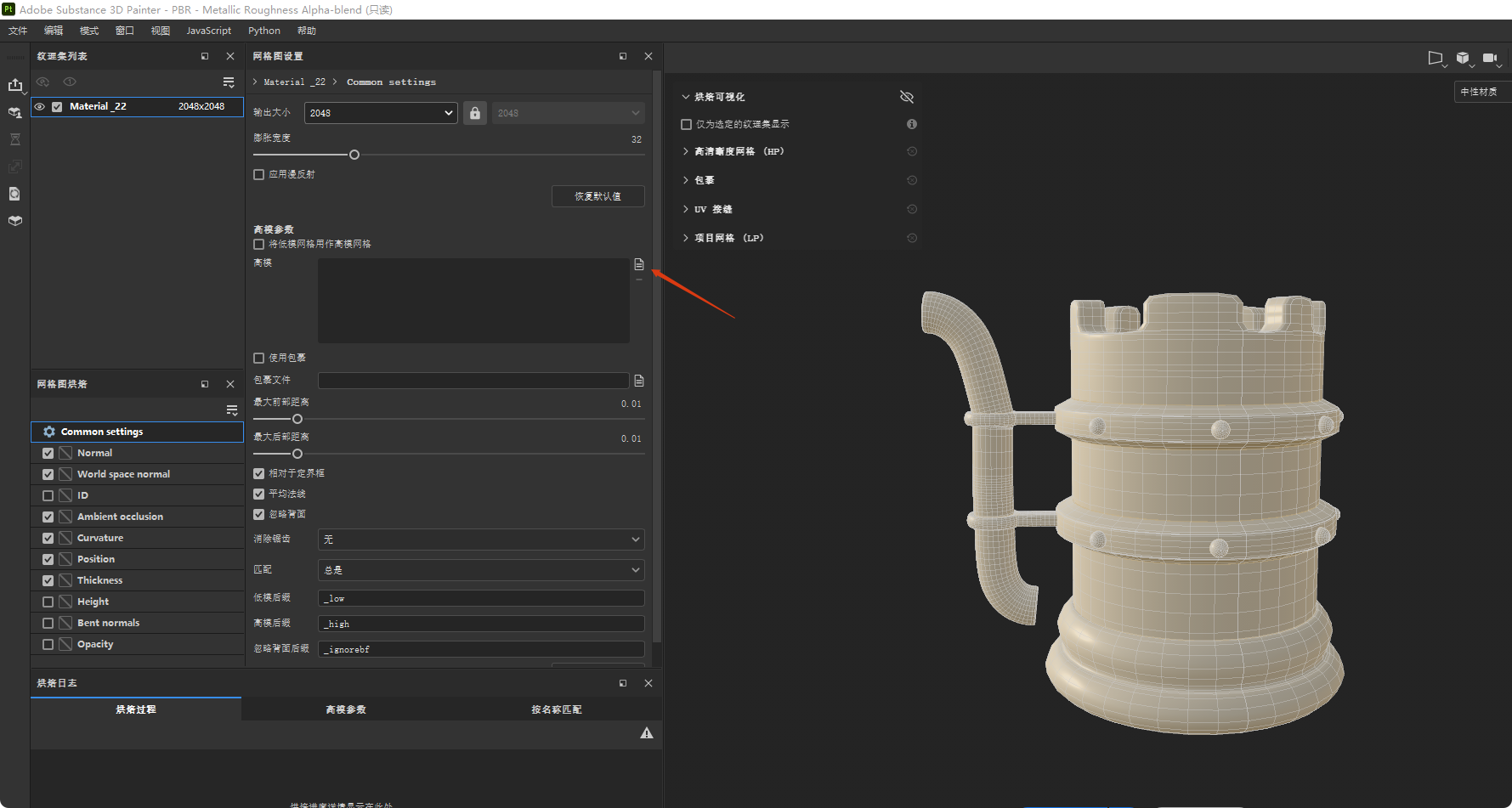Select the Common settings baker row

pyautogui.click(x=138, y=432)
